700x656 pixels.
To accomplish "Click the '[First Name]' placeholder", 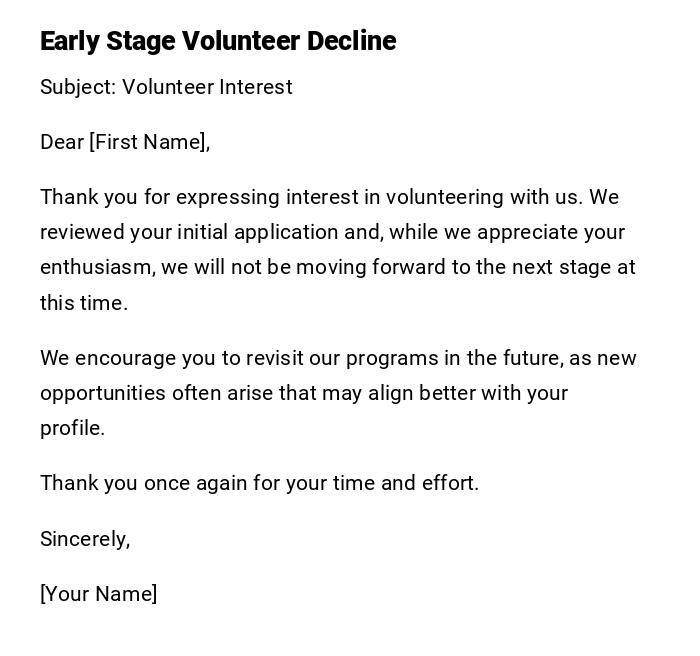I will point(149,142).
